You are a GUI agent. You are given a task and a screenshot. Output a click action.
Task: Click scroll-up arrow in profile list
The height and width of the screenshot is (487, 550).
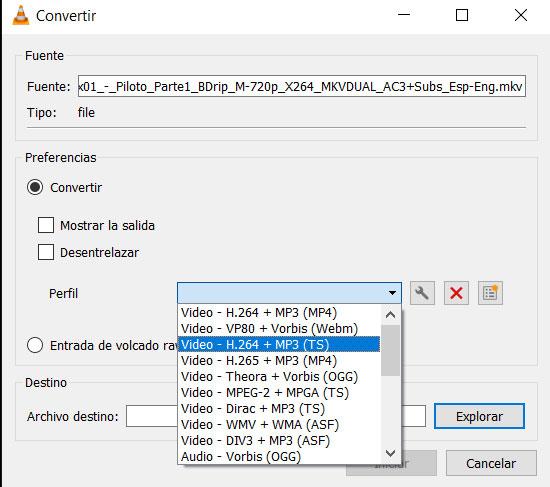[x=390, y=315]
